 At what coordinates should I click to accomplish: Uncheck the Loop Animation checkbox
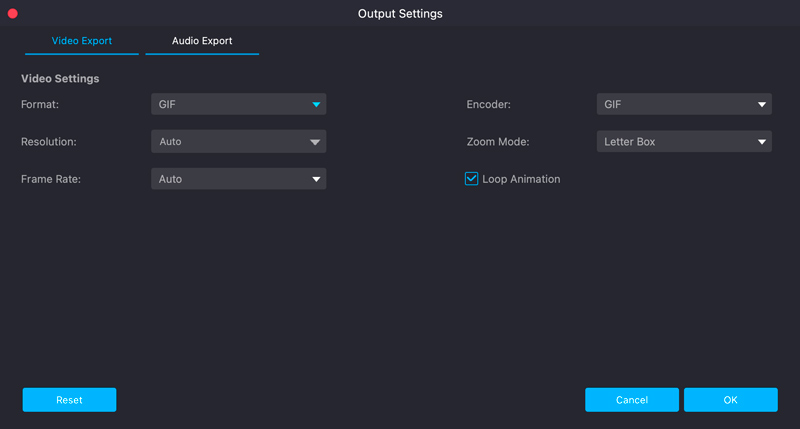click(472, 179)
